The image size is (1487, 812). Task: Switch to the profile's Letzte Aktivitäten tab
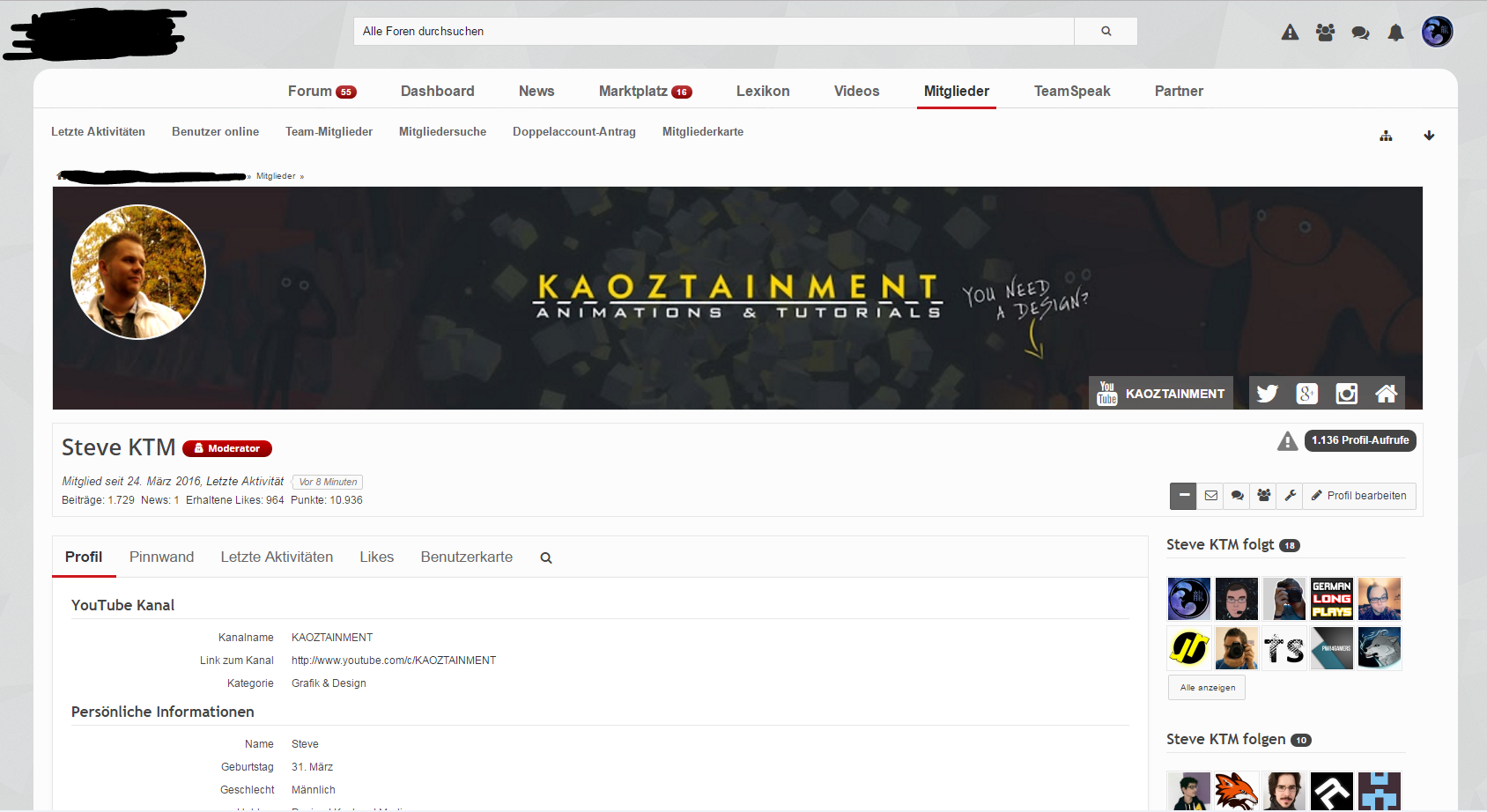tap(277, 557)
